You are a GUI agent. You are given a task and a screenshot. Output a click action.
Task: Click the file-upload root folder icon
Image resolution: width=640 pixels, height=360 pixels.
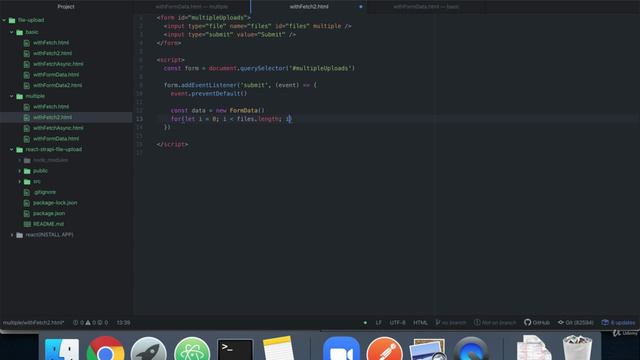[x=12, y=20]
